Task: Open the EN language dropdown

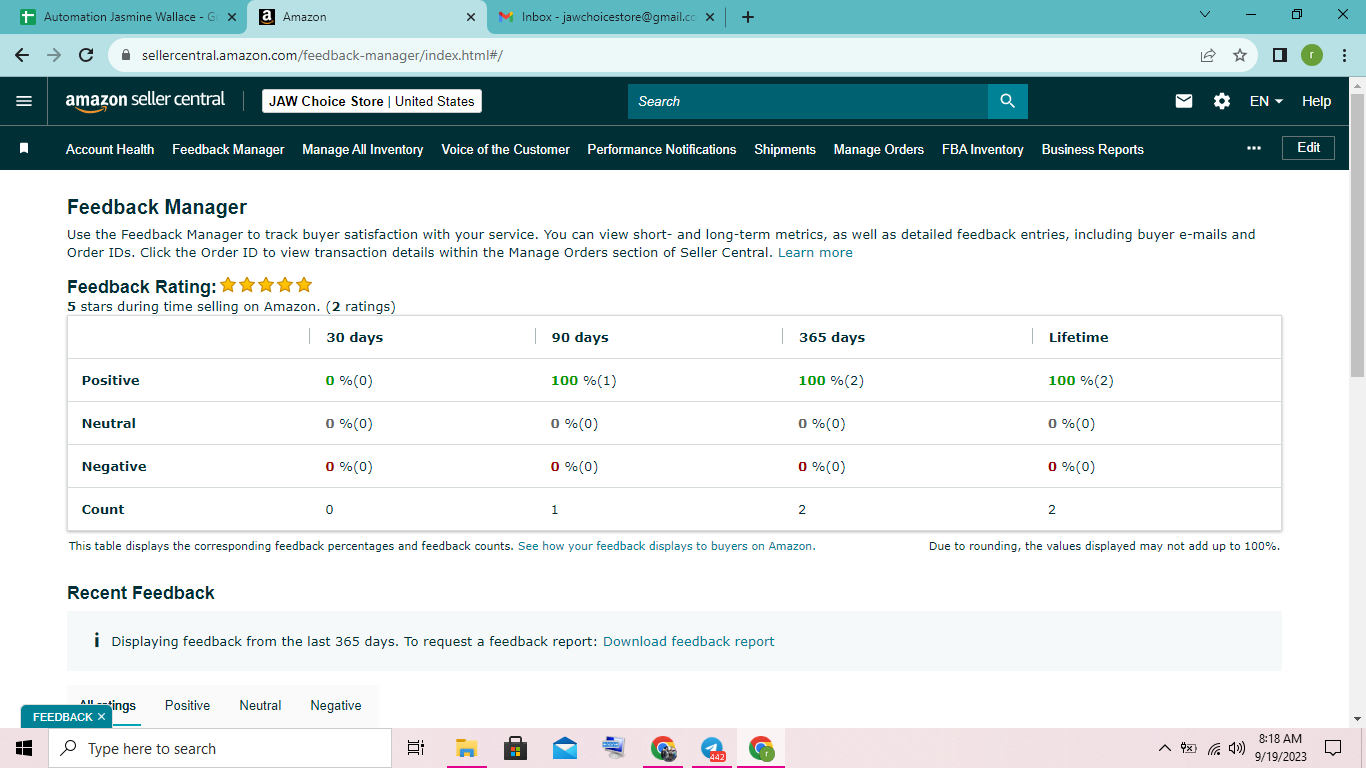Action: pyautogui.click(x=1266, y=101)
